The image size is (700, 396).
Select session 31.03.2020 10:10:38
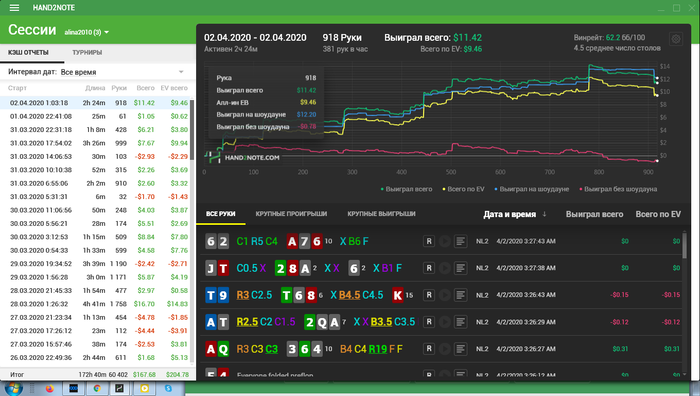[95, 170]
